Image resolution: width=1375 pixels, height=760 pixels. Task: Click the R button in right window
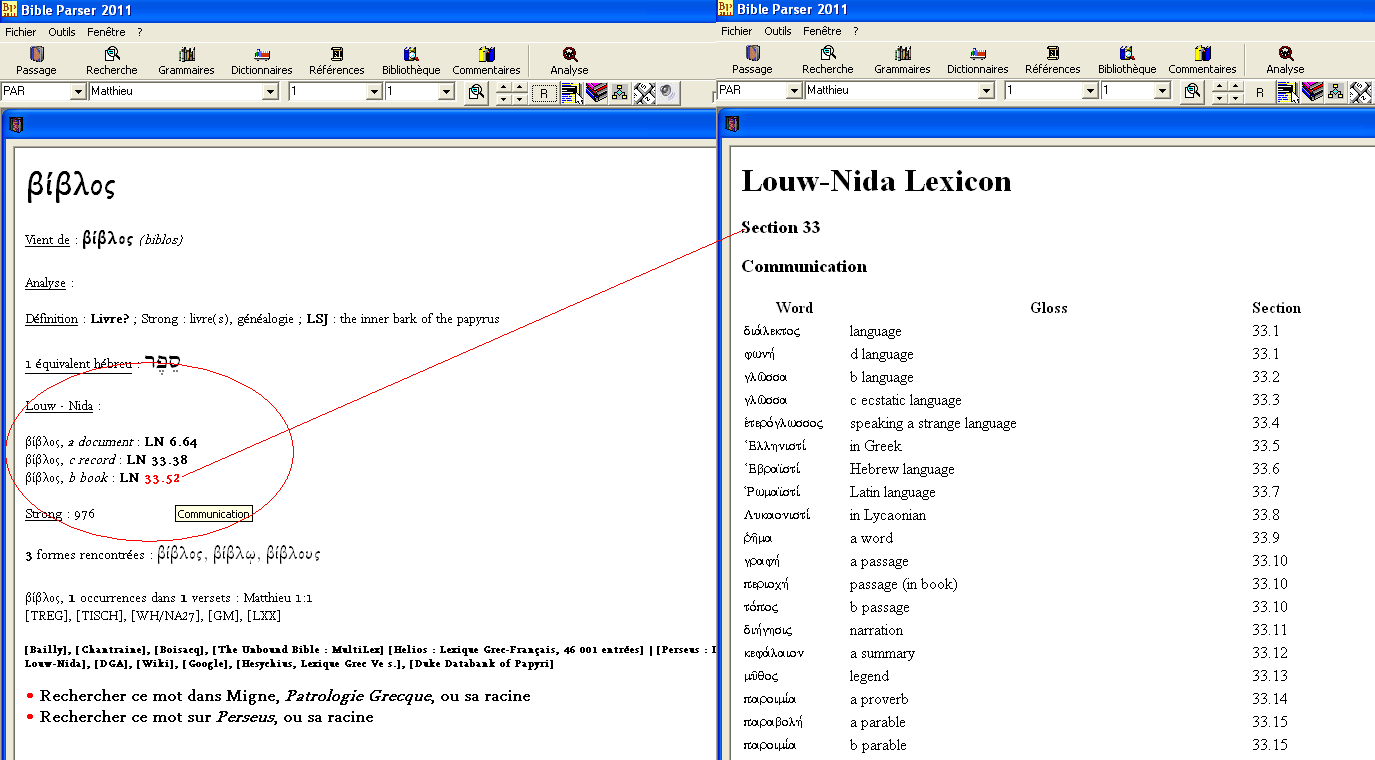(1260, 93)
